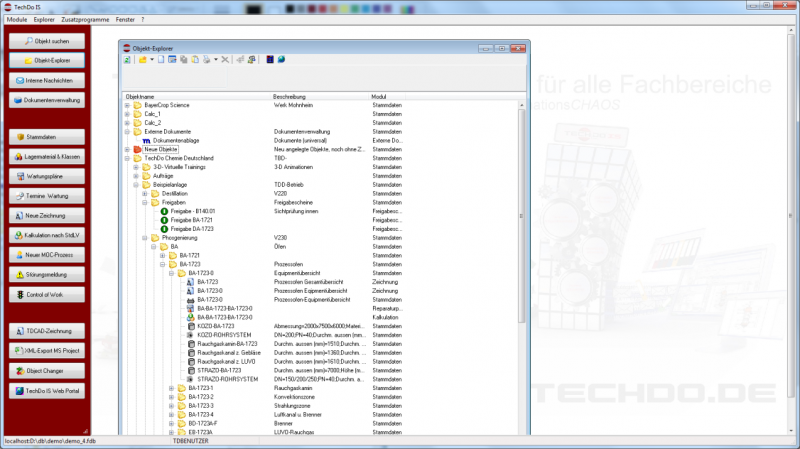
Task: Open the Wartungspläne sidebar button
Action: [x=48, y=176]
